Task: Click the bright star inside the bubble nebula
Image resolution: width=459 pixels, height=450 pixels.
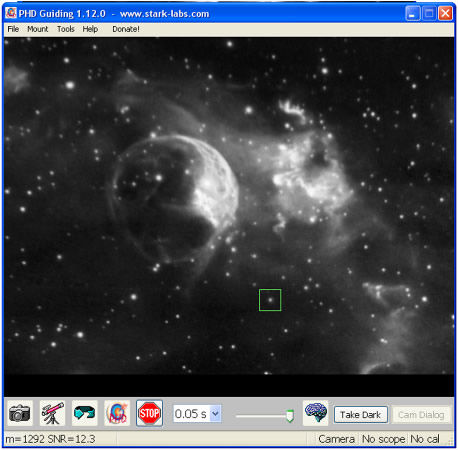Action: tap(159, 178)
